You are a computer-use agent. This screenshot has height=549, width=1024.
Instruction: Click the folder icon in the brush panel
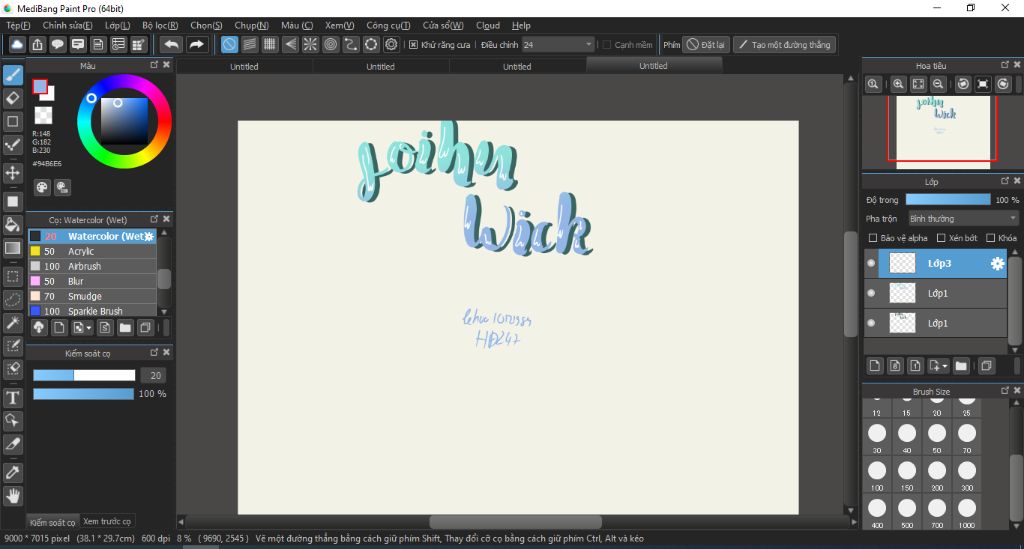125,328
